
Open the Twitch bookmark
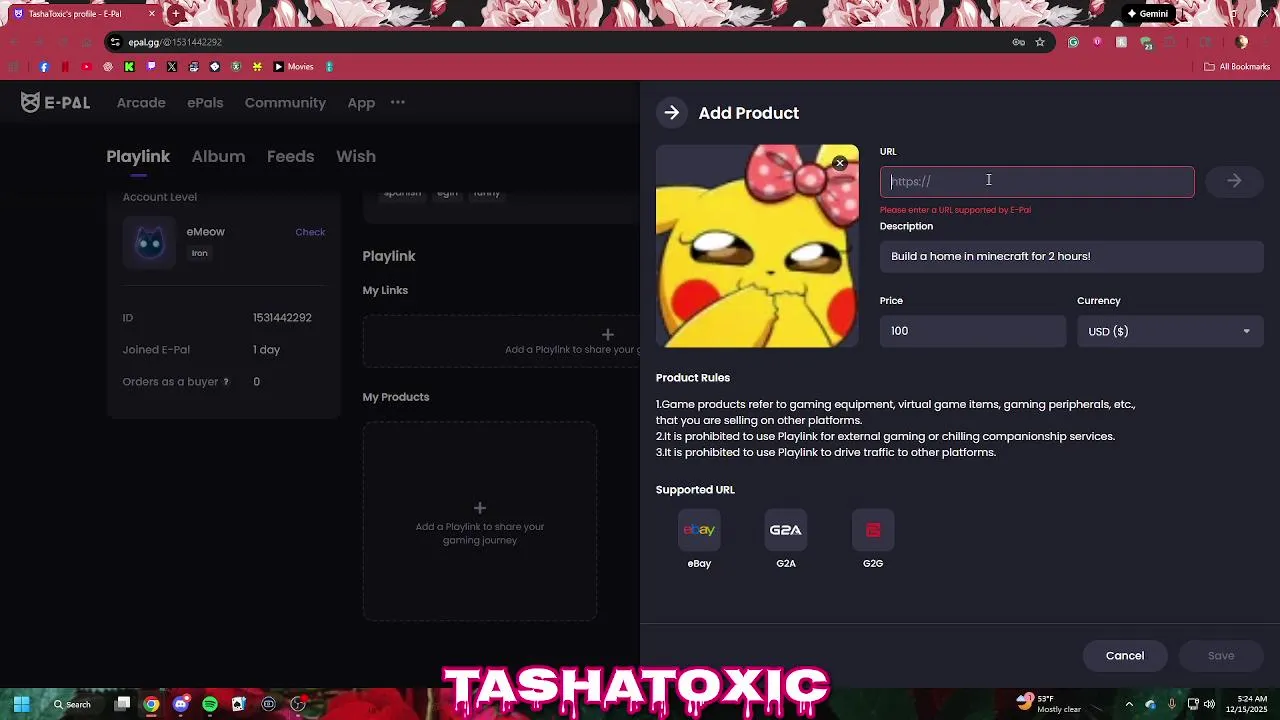pos(151,67)
